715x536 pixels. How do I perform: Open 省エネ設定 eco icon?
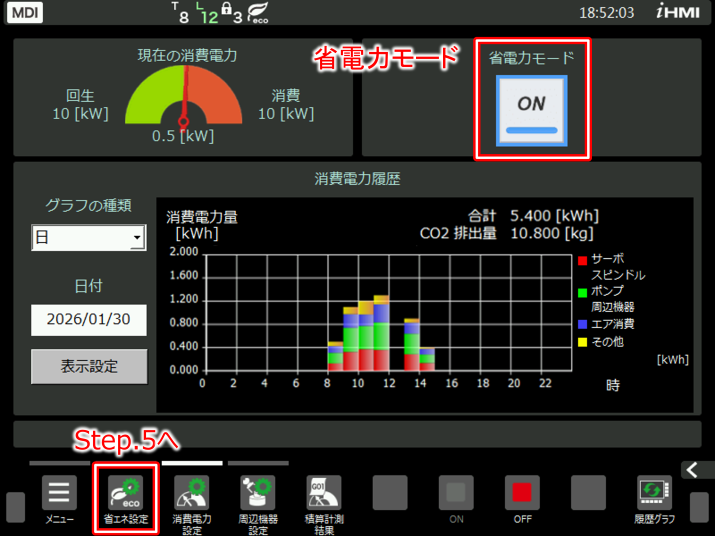[125, 493]
